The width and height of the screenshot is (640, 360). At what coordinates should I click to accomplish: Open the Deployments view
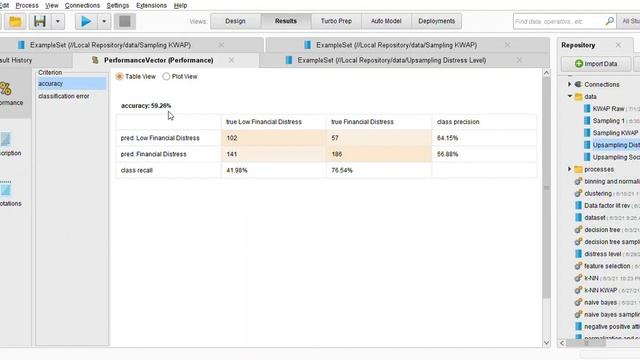point(436,21)
